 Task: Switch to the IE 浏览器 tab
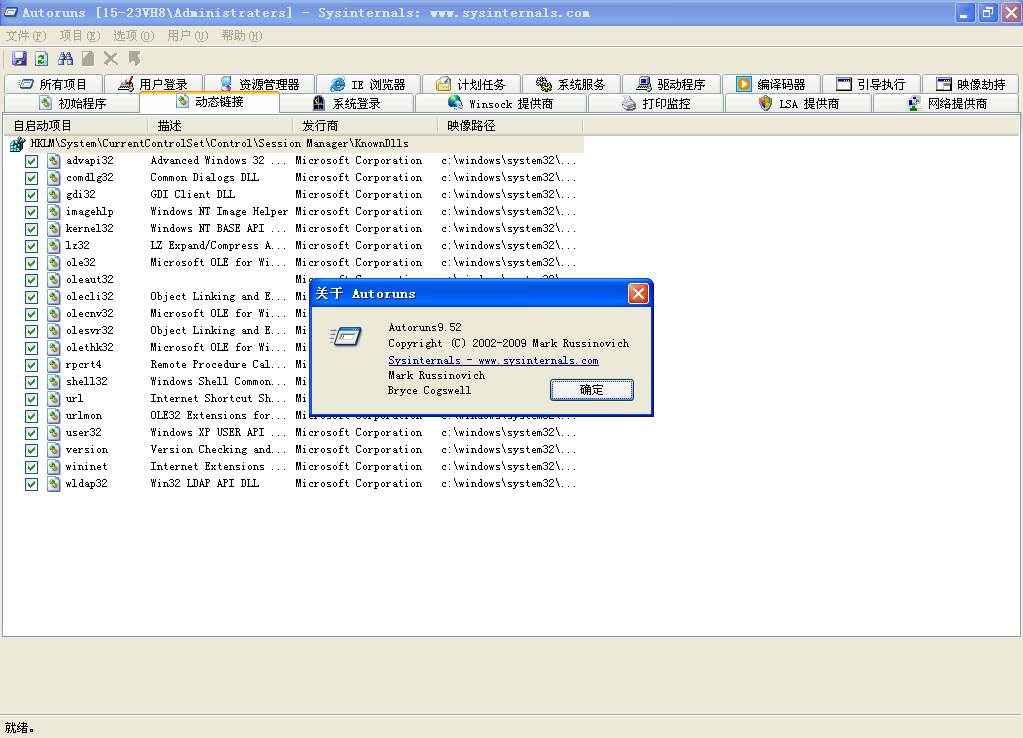click(x=368, y=84)
